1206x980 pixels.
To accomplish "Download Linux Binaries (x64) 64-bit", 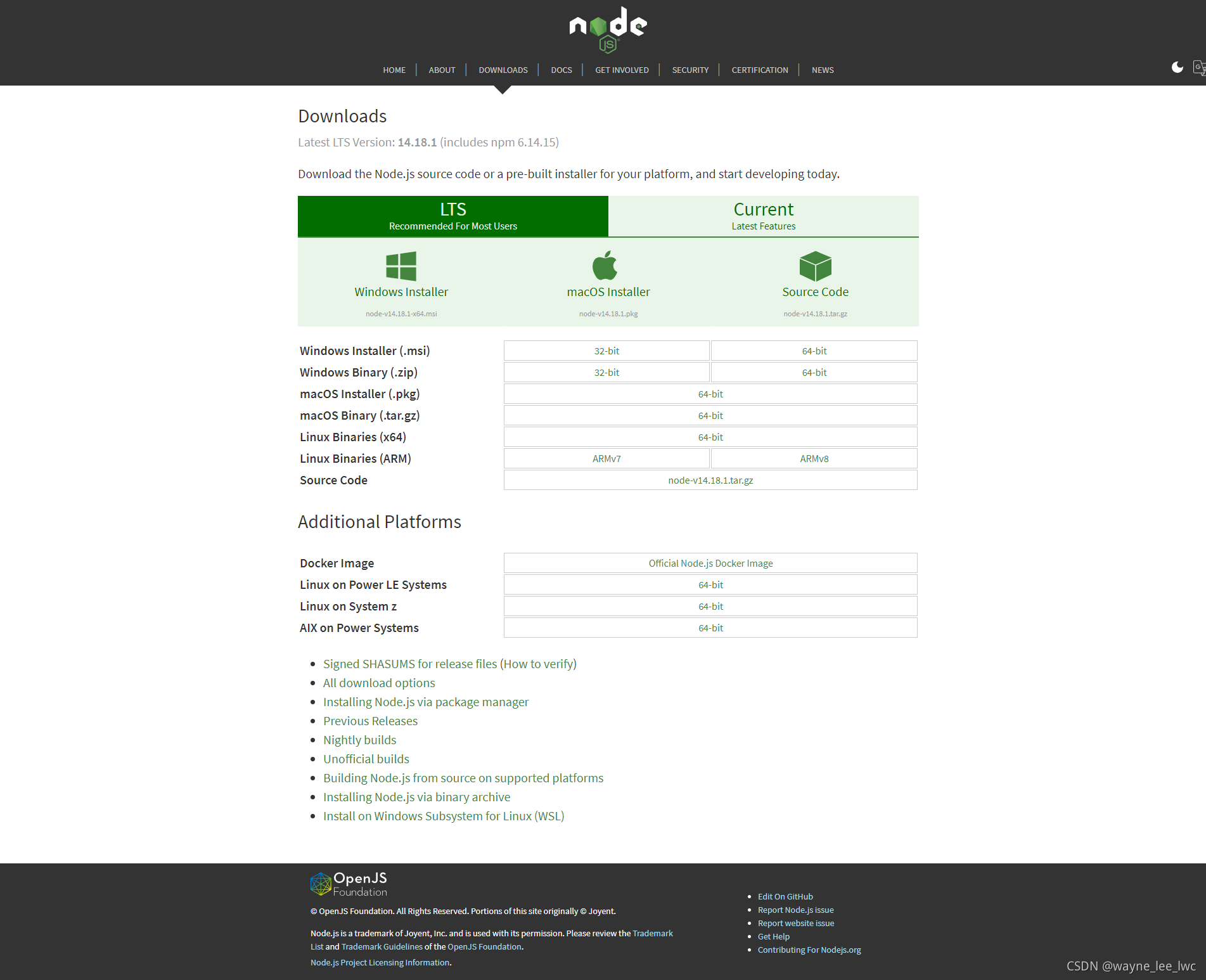I will click(710, 437).
